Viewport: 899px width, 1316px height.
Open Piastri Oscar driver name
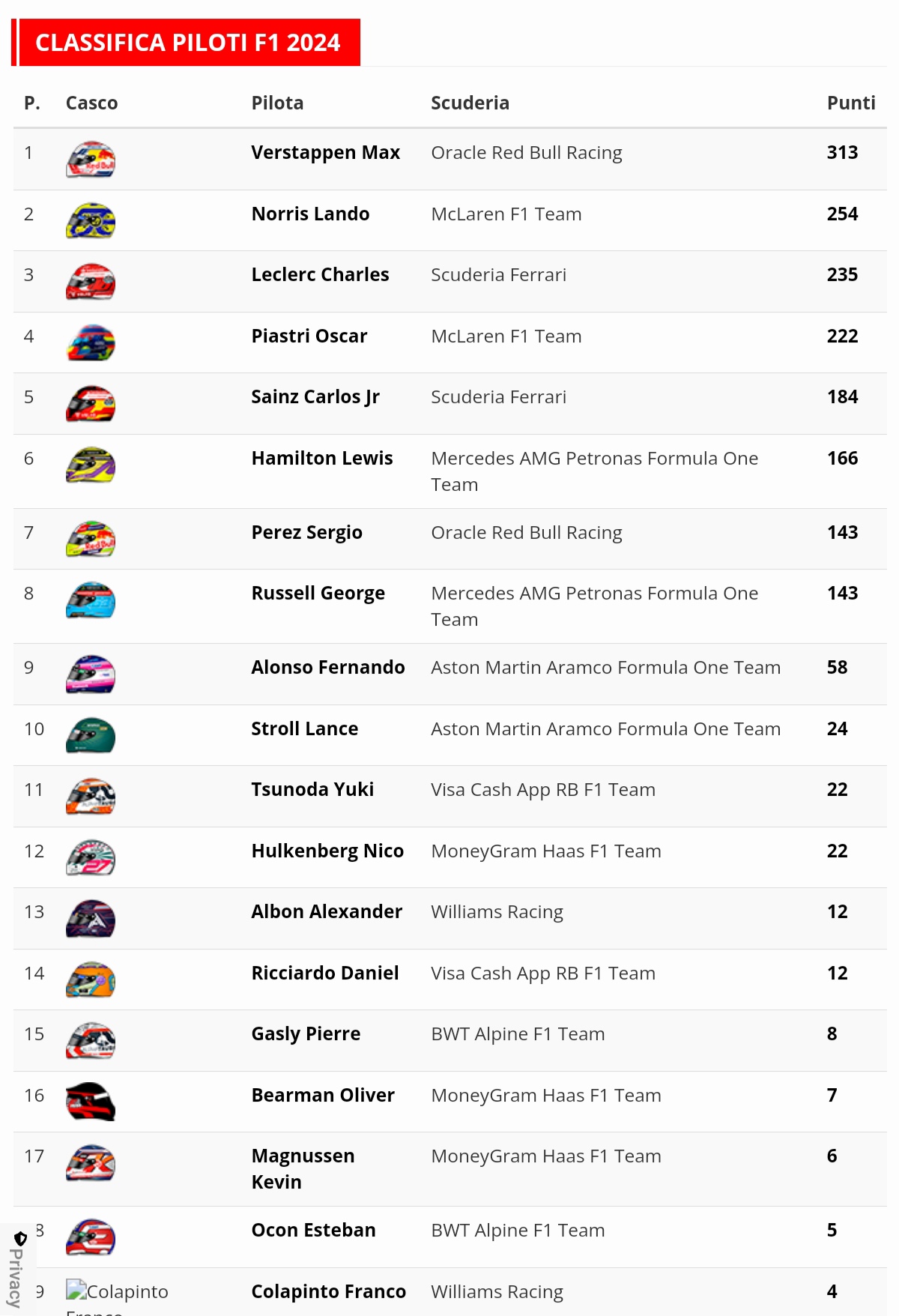[309, 336]
